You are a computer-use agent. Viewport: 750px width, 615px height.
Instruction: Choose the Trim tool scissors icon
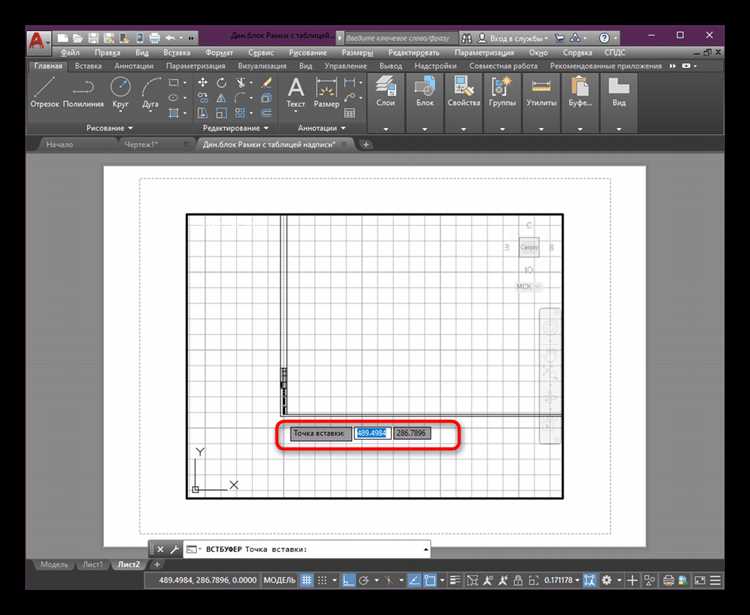coord(241,83)
